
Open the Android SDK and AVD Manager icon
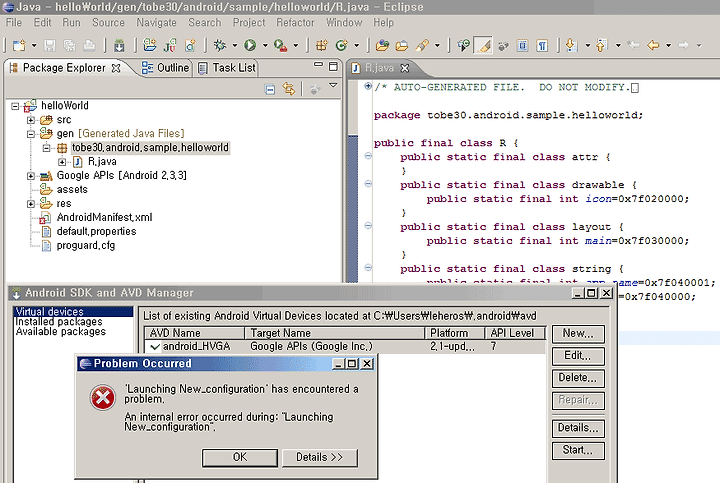119,45
